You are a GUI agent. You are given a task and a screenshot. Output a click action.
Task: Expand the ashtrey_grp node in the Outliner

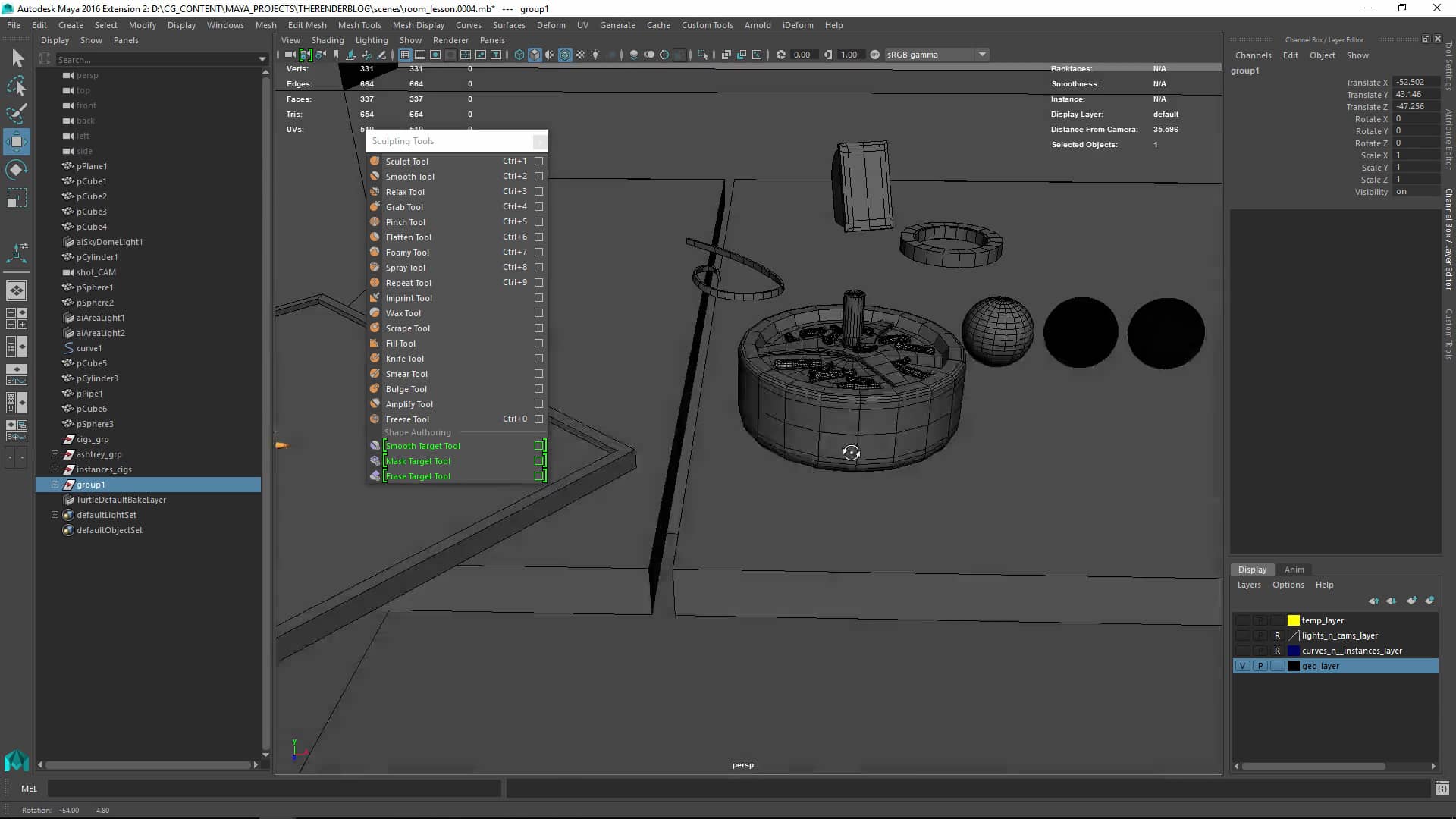[55, 454]
